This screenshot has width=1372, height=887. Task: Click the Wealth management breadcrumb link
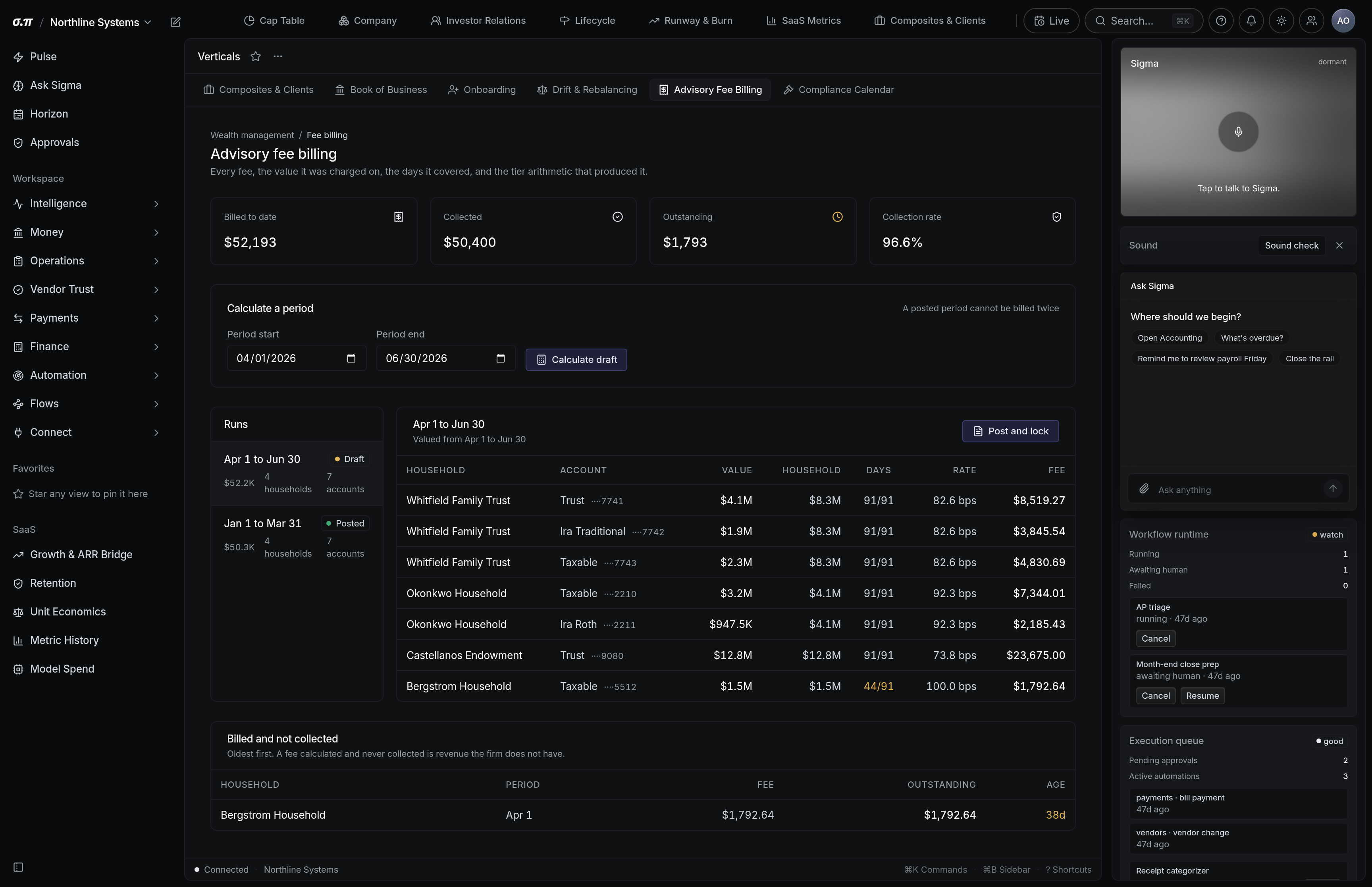pos(252,135)
